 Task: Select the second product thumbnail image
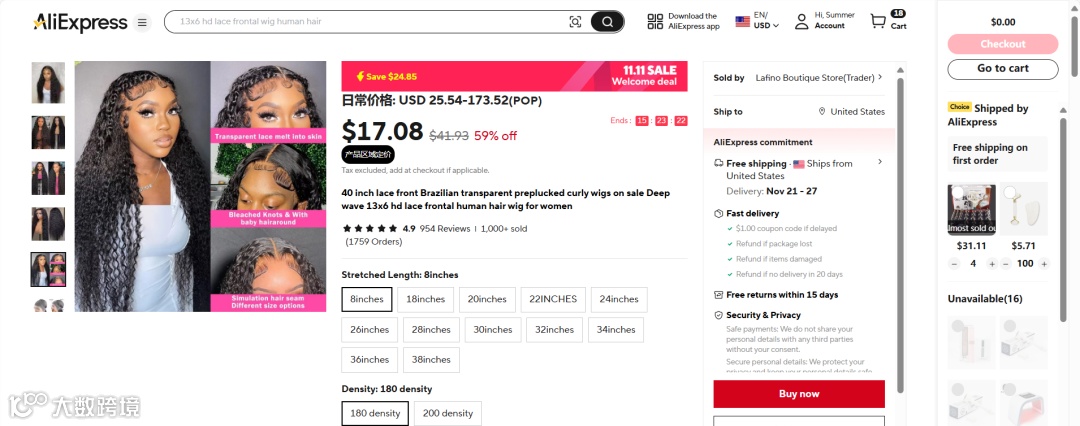48,132
